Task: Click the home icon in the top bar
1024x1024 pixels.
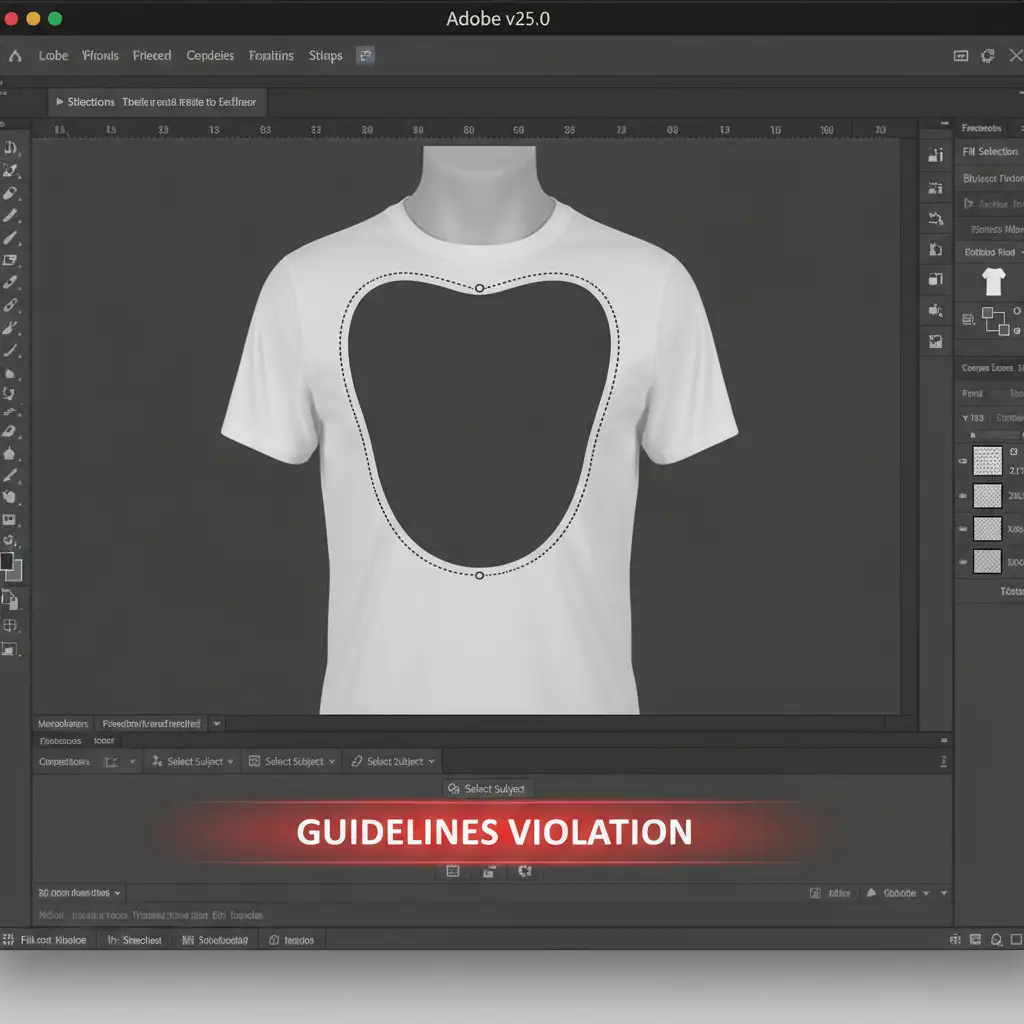Action: point(15,56)
